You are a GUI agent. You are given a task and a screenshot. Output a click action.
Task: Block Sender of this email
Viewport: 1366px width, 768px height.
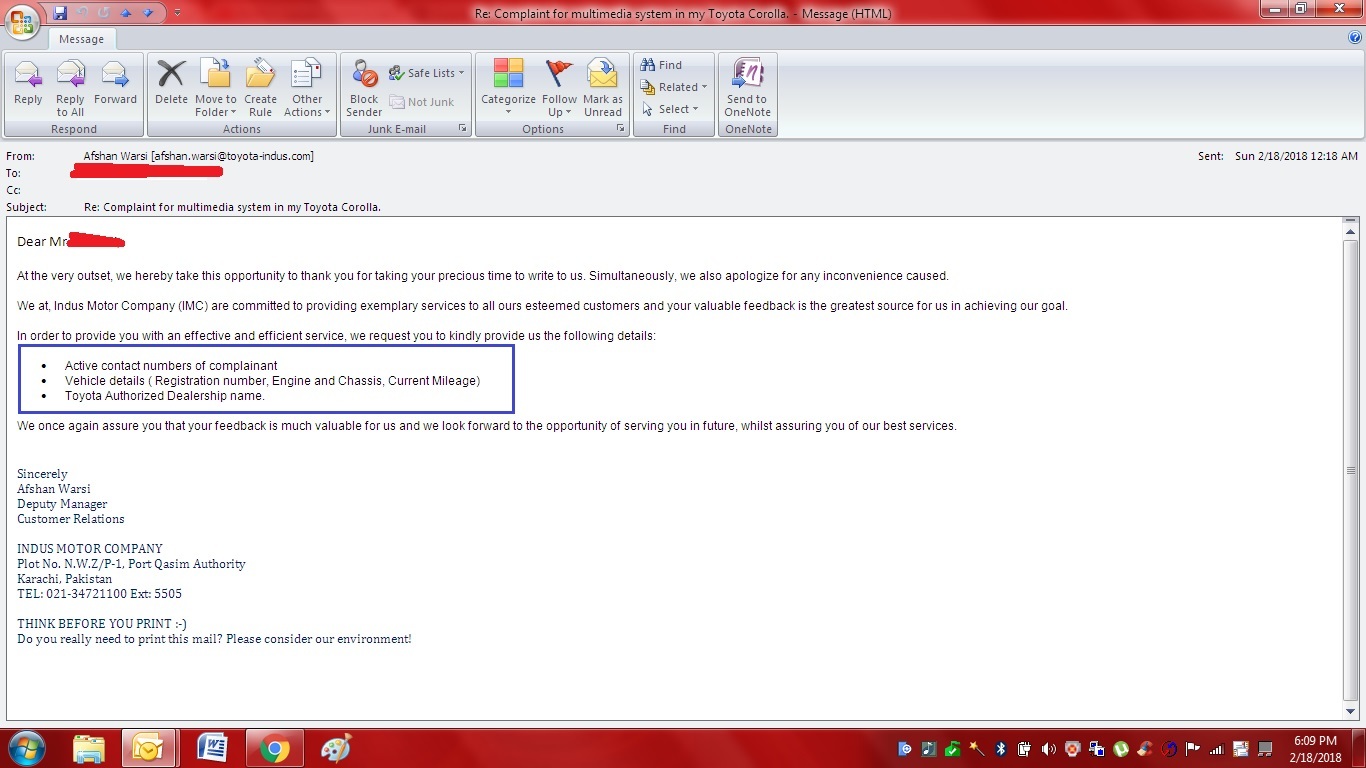tap(364, 84)
